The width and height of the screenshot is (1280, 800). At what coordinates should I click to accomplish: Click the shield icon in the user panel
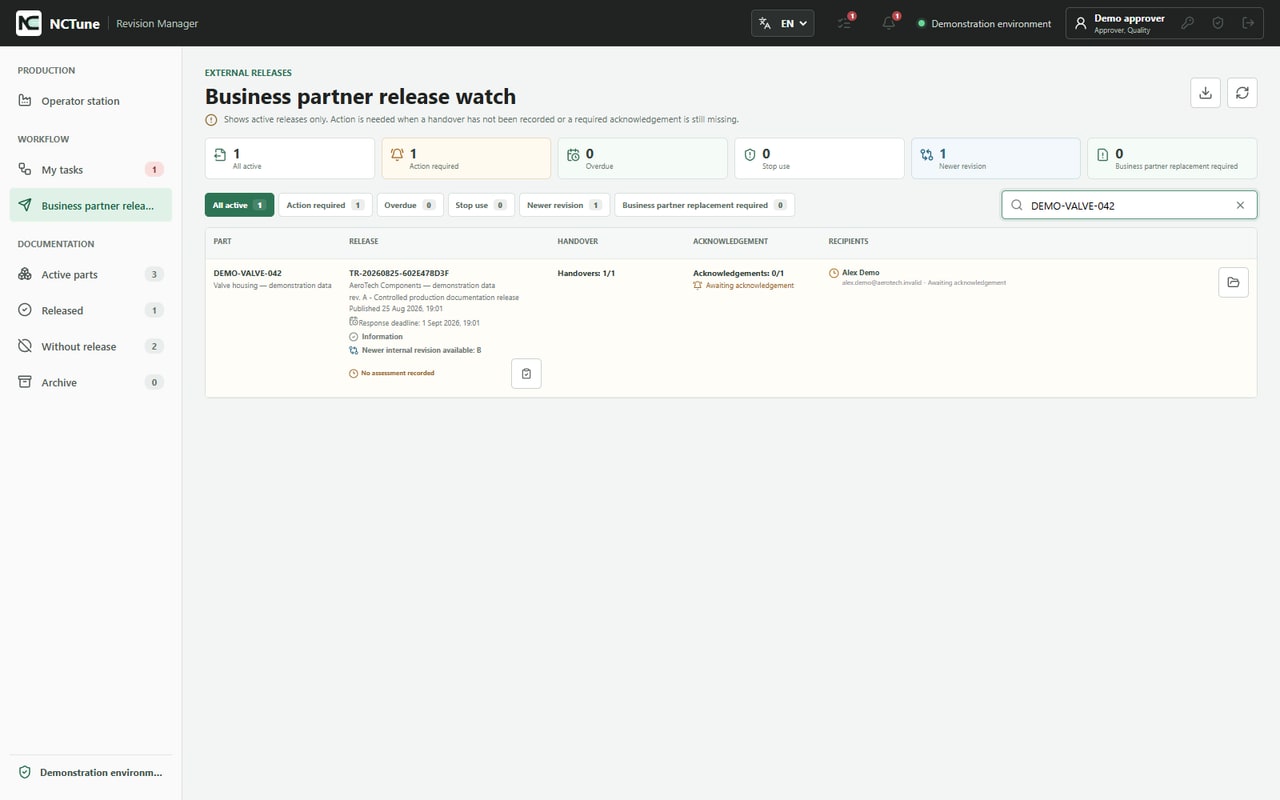(x=1218, y=23)
